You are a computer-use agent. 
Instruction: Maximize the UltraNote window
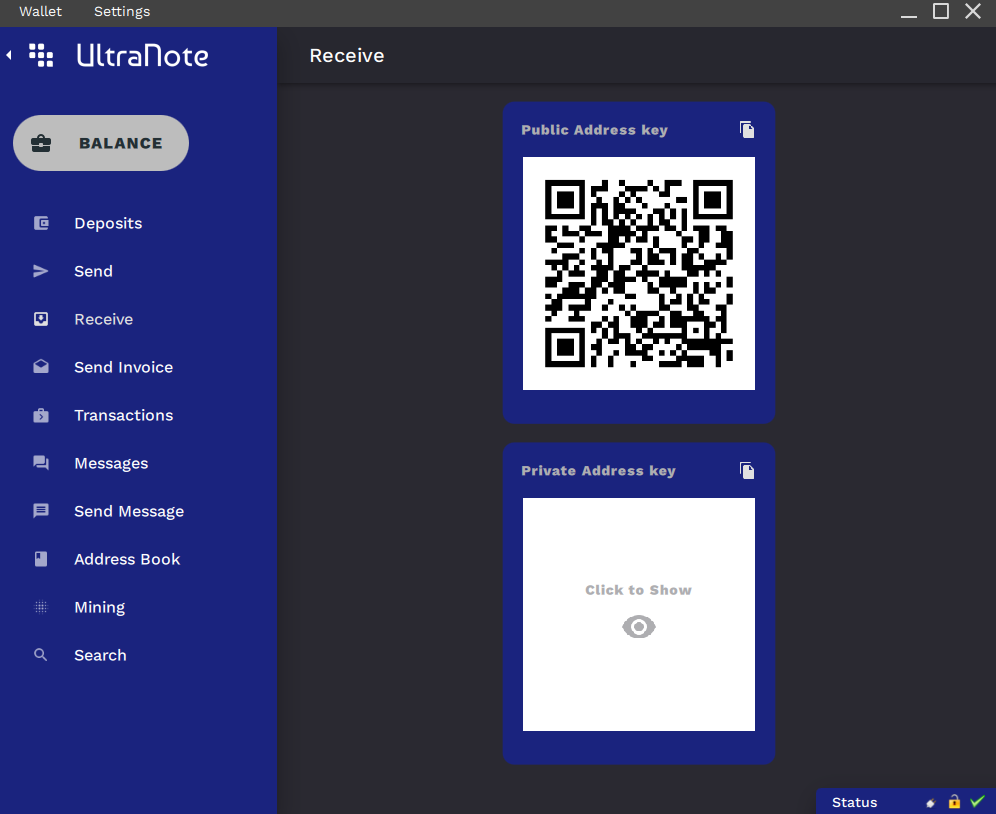(x=941, y=11)
